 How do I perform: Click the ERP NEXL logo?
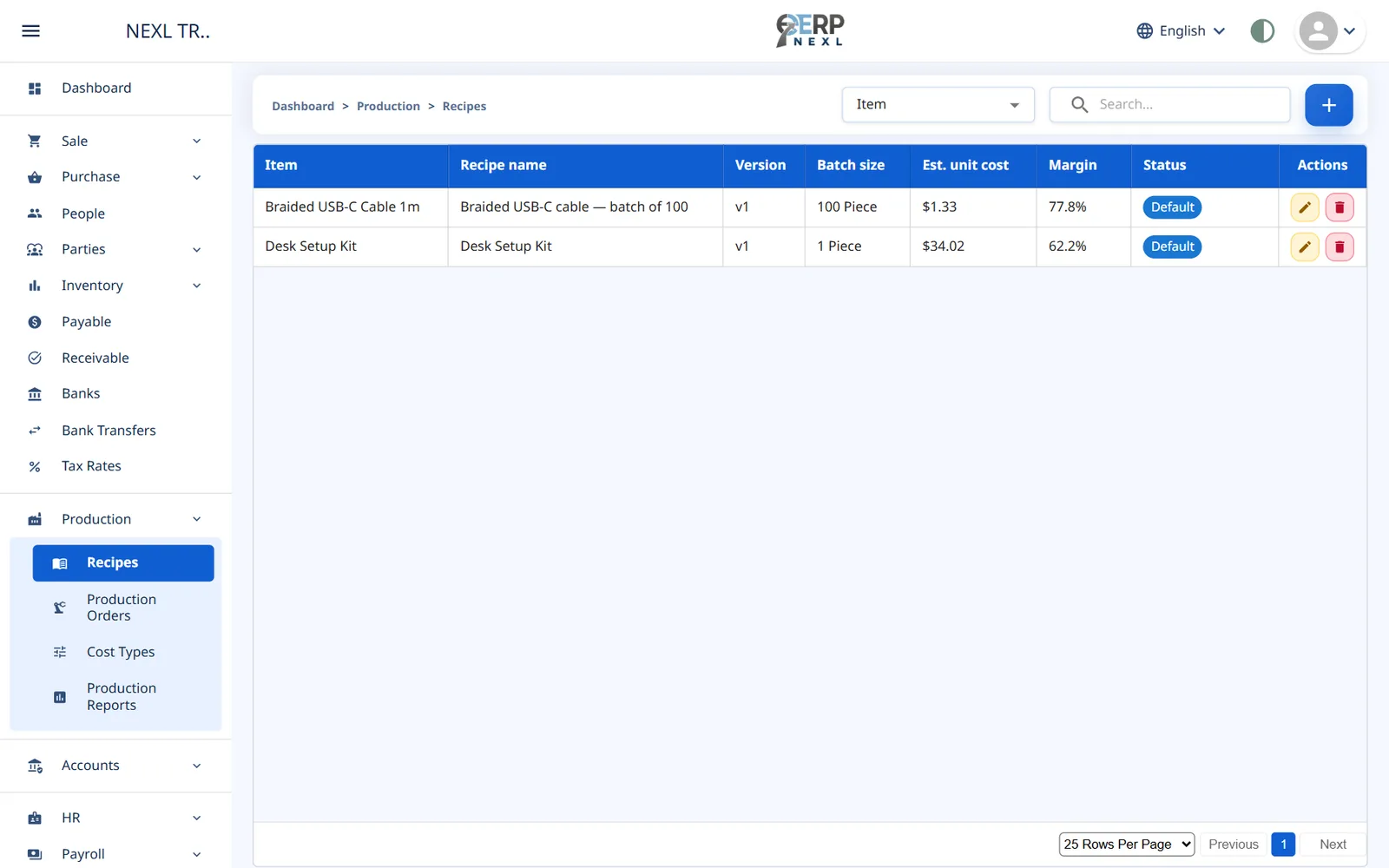(x=810, y=30)
